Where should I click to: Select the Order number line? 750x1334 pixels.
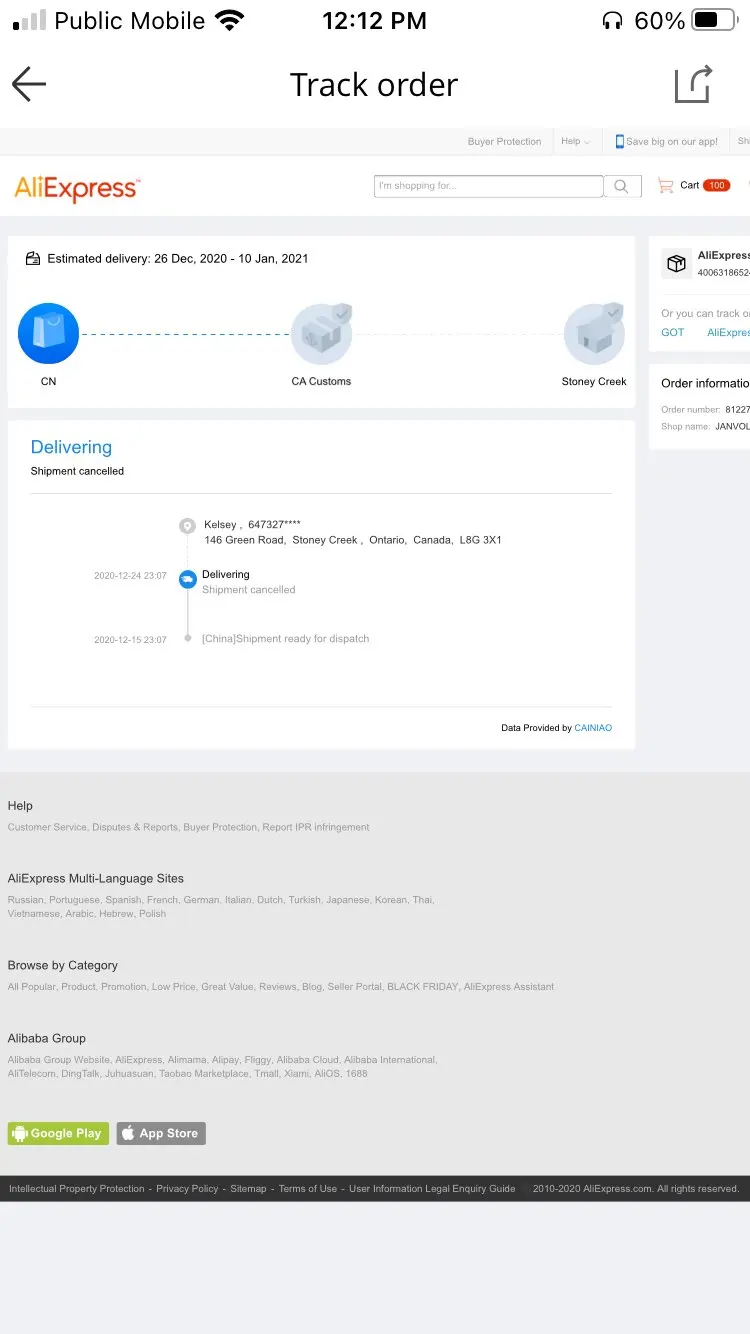pyautogui.click(x=705, y=410)
